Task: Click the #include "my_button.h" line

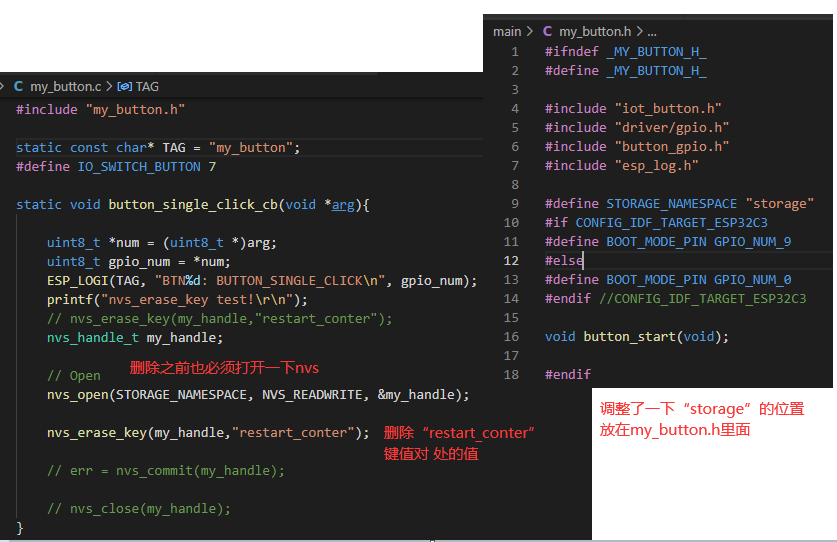Action: pyautogui.click(x=100, y=109)
